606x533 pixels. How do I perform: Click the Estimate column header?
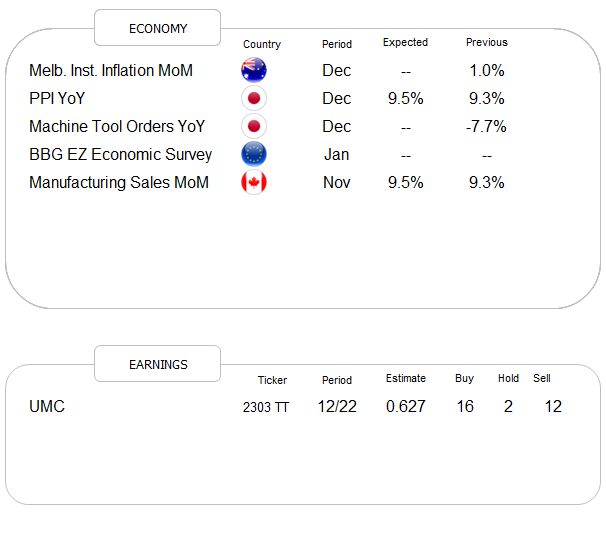point(406,378)
